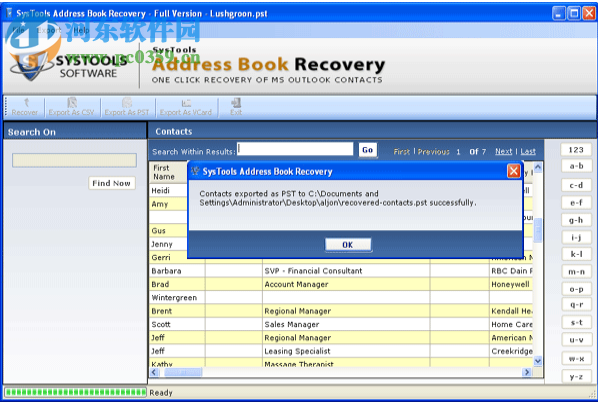598x402 pixels.
Task: Filter contacts by o-p index
Action: (576, 289)
